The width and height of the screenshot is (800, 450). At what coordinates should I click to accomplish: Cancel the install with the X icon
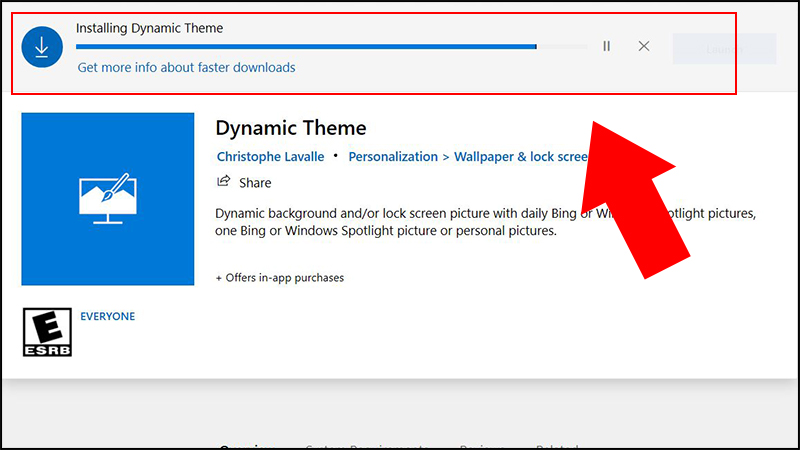click(x=644, y=46)
